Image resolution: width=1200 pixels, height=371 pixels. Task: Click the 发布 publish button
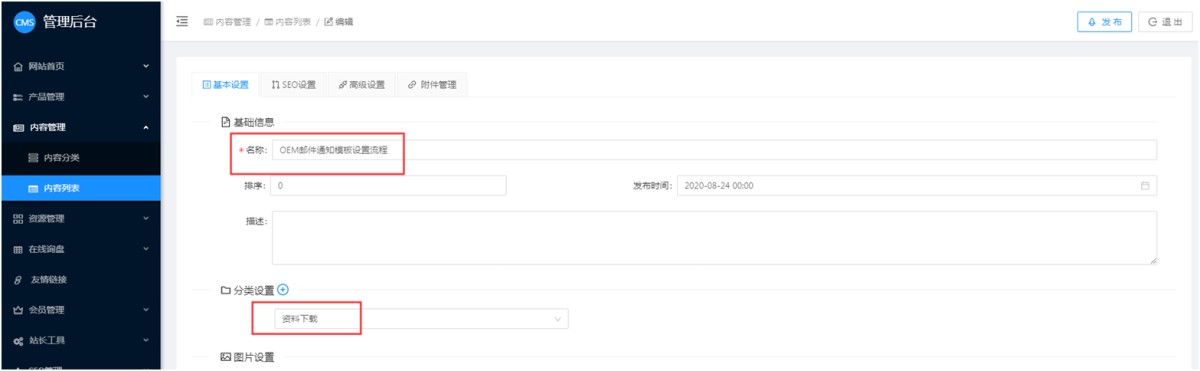point(1105,22)
